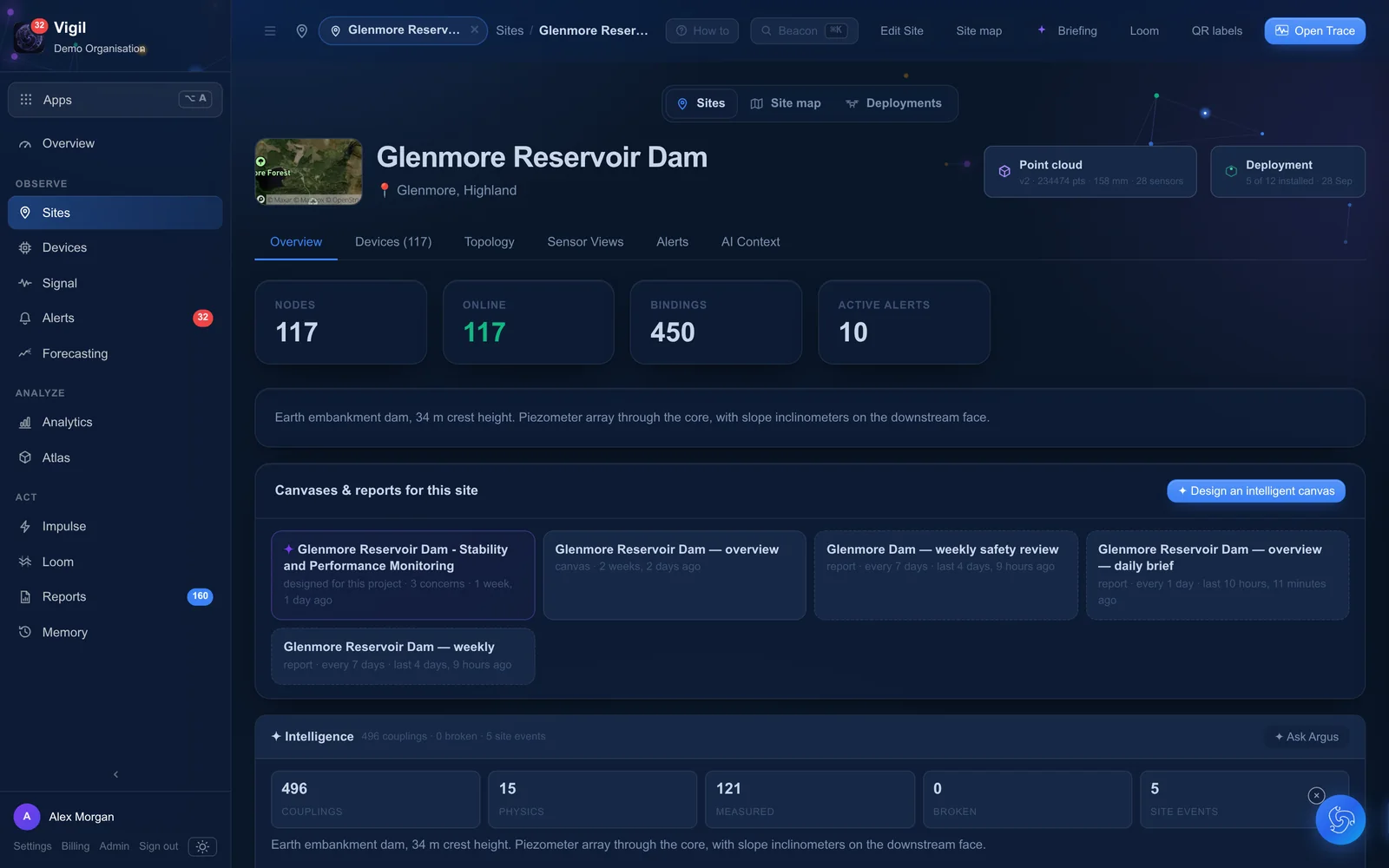Open the Billing footer link
Viewport: 1389px width, 868px height.
[x=76, y=846]
